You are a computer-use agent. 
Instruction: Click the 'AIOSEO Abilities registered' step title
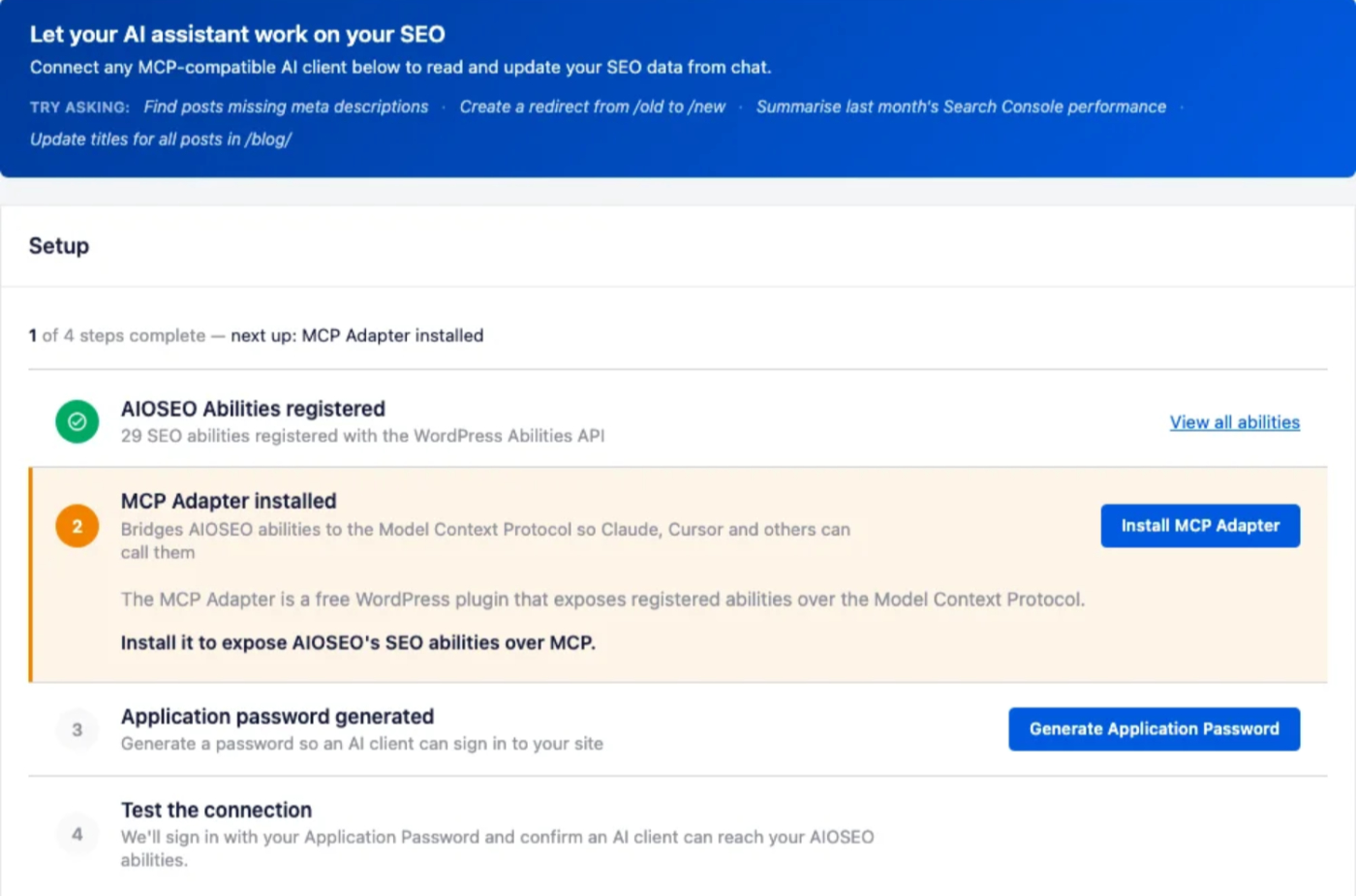[x=253, y=409]
